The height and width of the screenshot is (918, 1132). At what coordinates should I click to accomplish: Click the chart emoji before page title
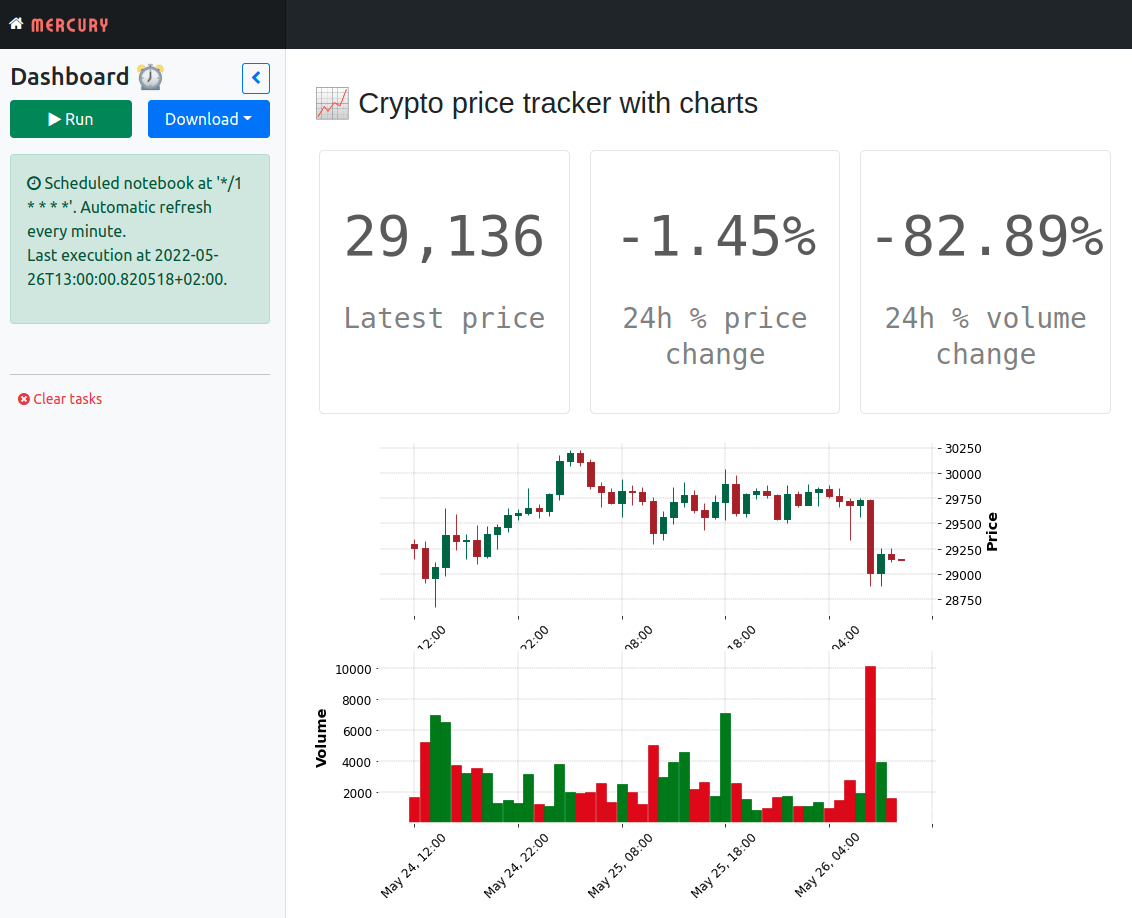tap(332, 103)
